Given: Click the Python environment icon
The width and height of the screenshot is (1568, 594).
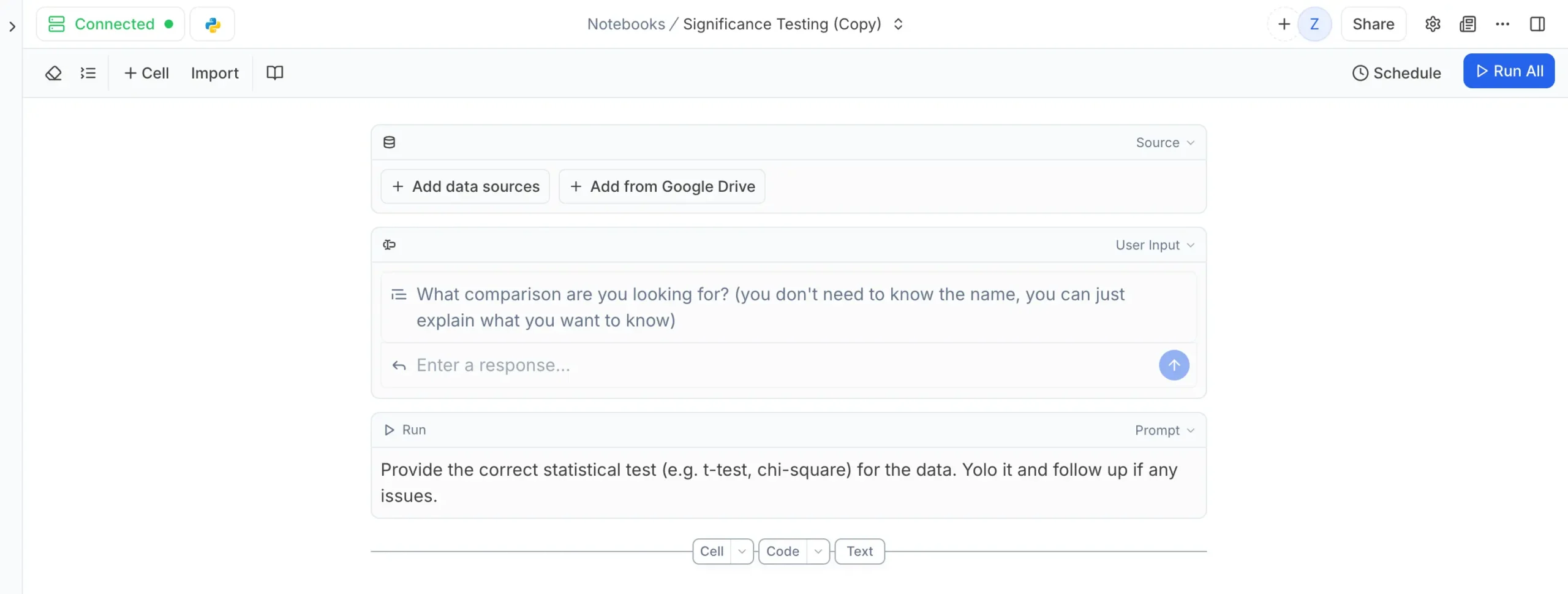Looking at the screenshot, I should click(213, 25).
